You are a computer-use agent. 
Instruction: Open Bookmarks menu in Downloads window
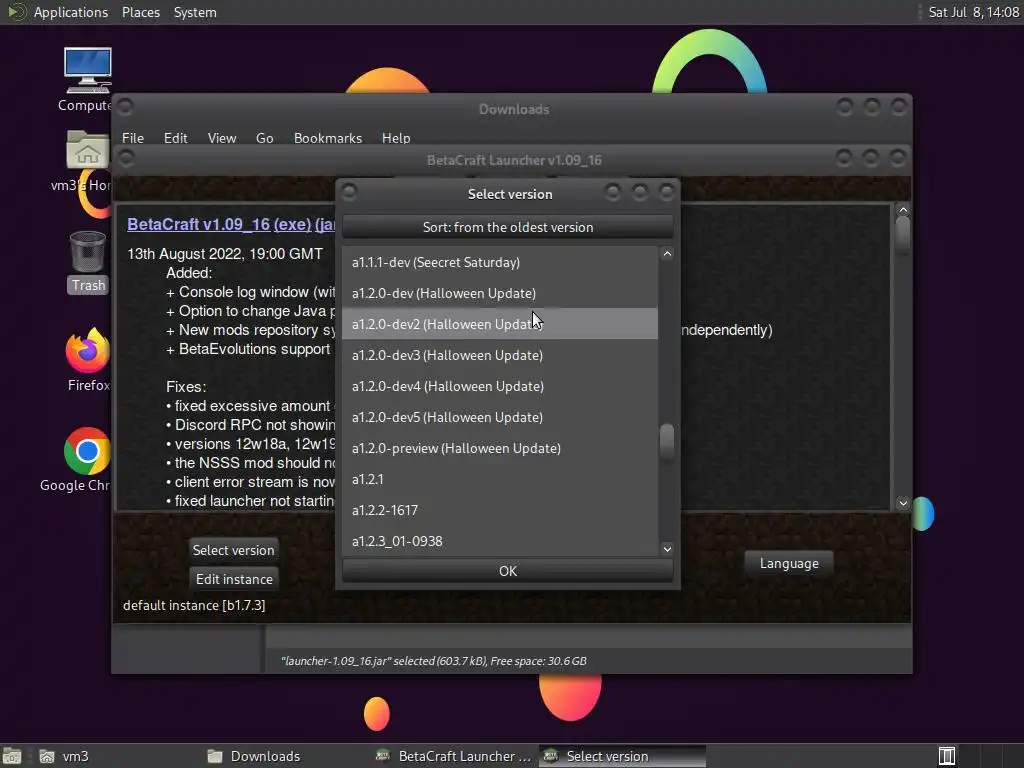tap(328, 138)
